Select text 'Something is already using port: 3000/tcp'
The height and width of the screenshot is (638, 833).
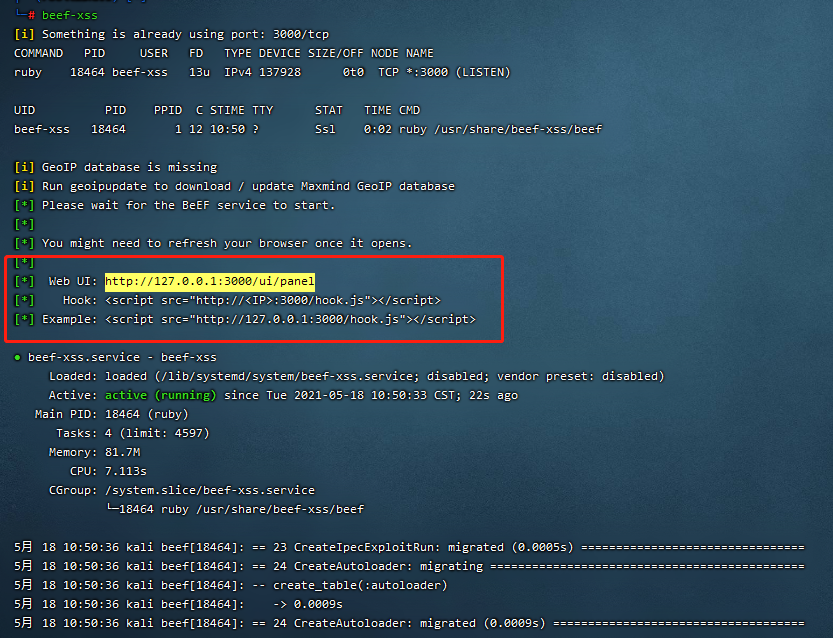pos(185,34)
